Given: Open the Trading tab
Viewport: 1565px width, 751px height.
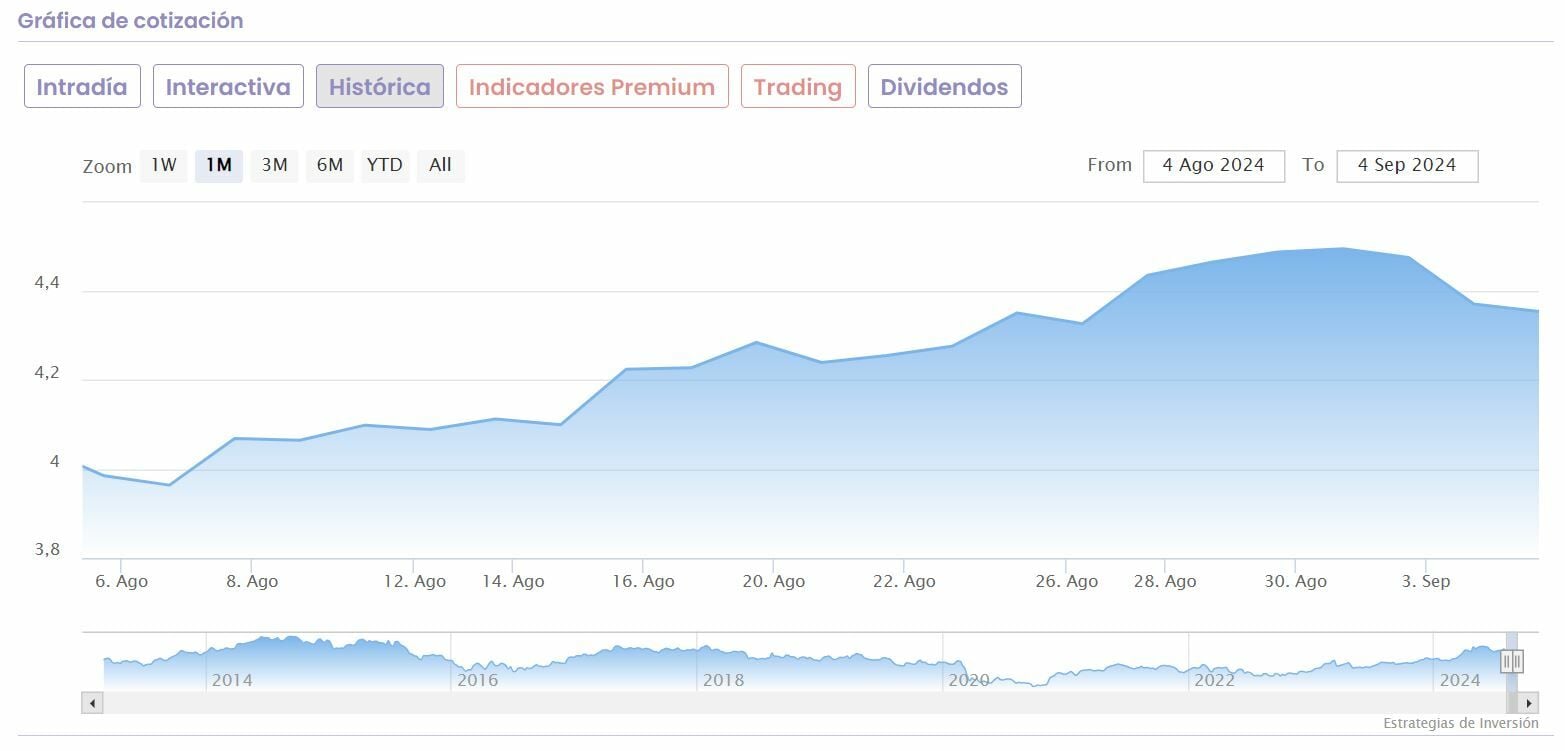Looking at the screenshot, I should pyautogui.click(x=798, y=87).
